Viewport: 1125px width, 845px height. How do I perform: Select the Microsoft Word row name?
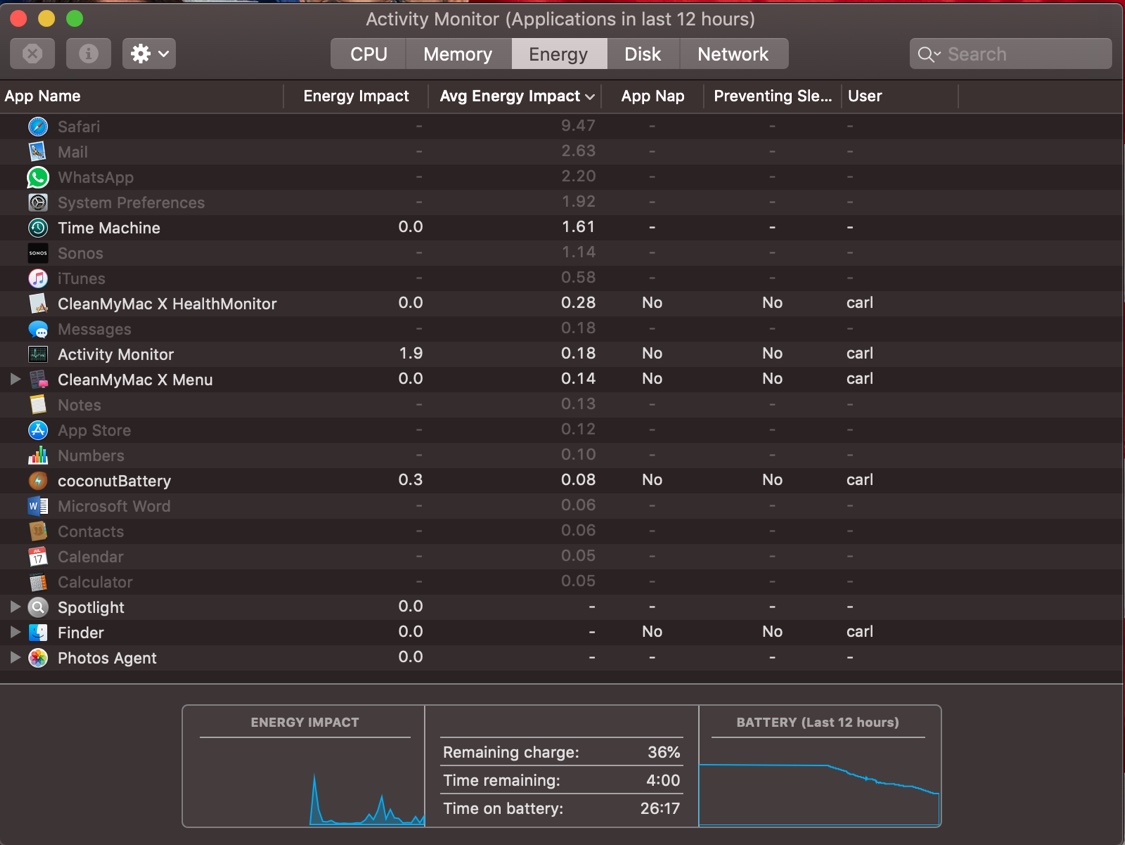point(114,506)
